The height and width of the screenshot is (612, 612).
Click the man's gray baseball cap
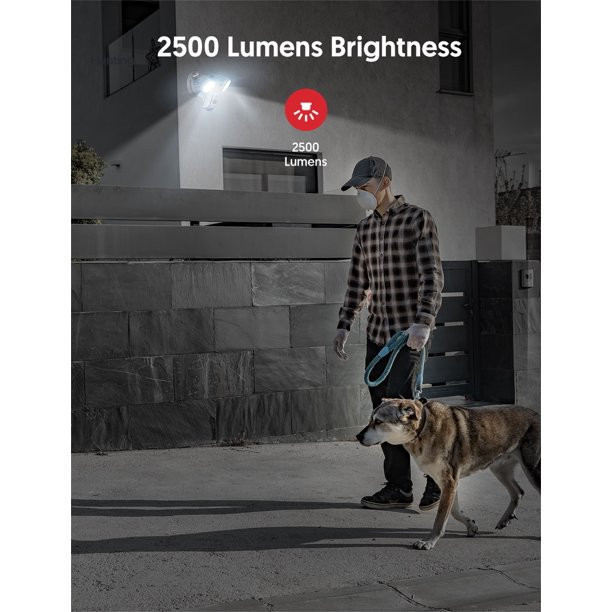click(366, 172)
